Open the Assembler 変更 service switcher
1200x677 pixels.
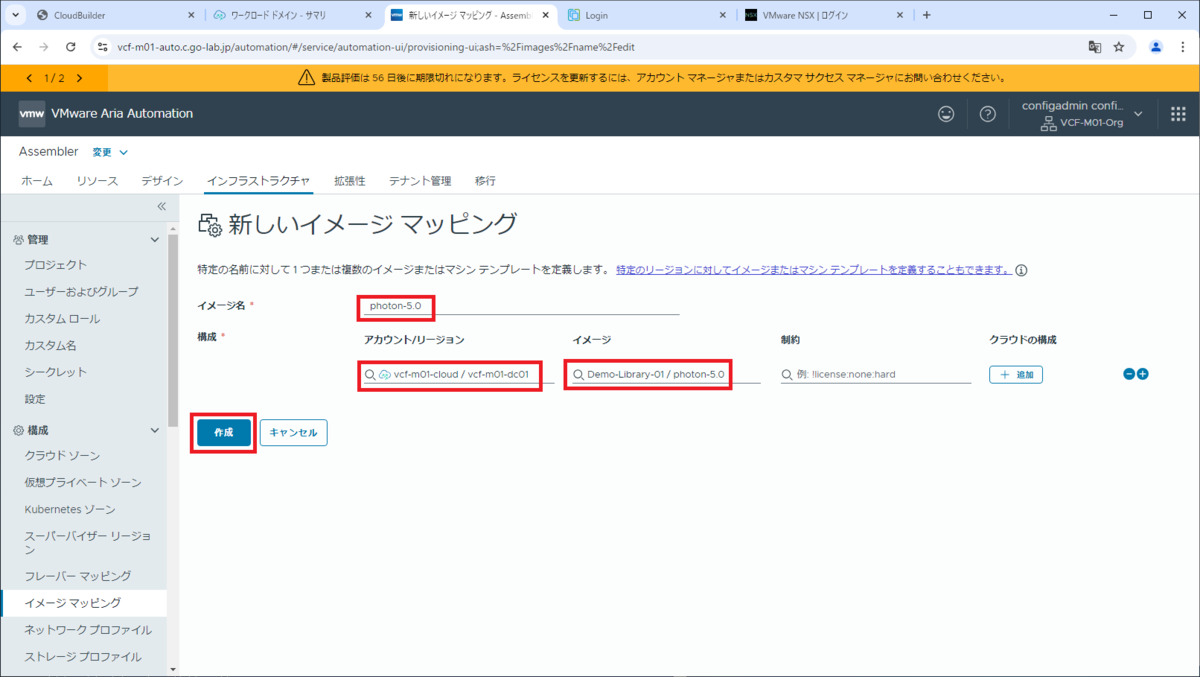[x=110, y=152]
